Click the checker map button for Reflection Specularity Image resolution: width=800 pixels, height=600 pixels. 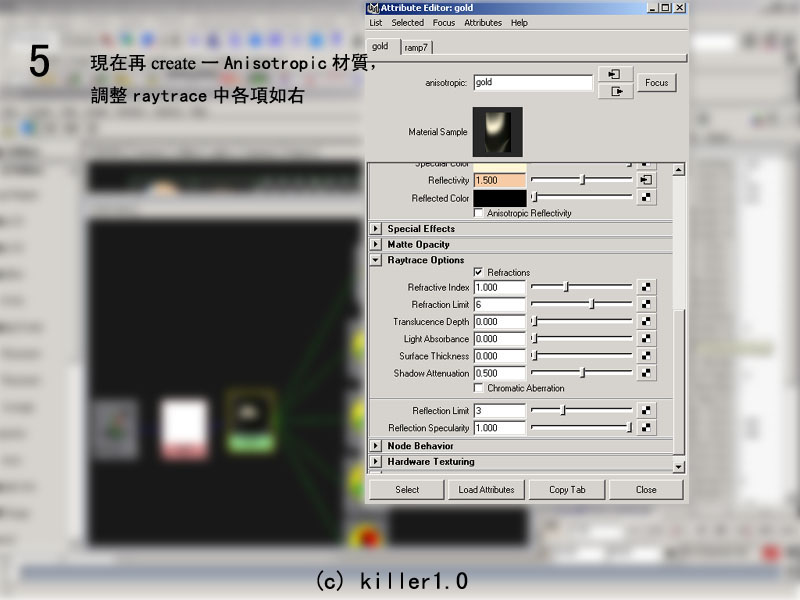point(647,428)
